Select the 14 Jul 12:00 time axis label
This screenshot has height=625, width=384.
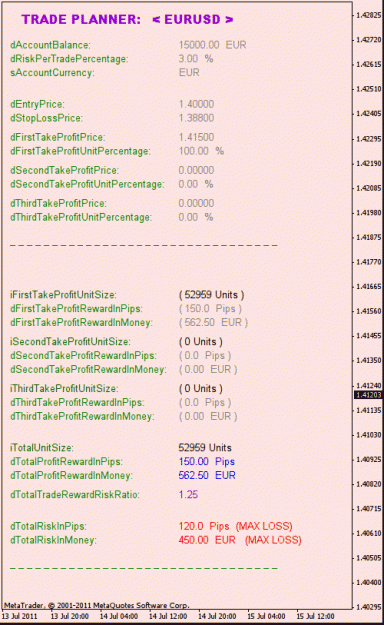click(168, 617)
